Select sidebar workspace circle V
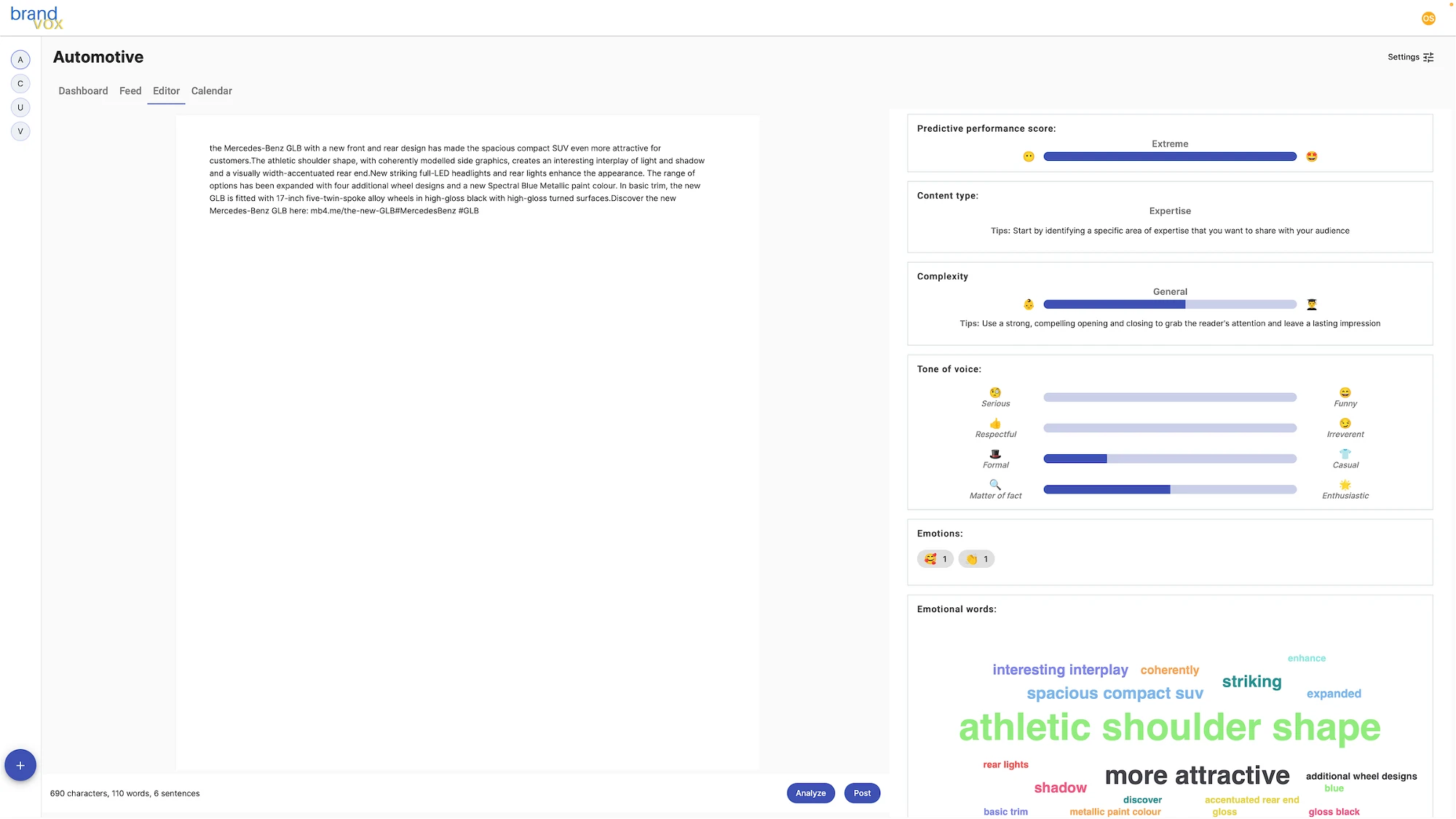Viewport: 1456px width, 819px height. [20, 132]
